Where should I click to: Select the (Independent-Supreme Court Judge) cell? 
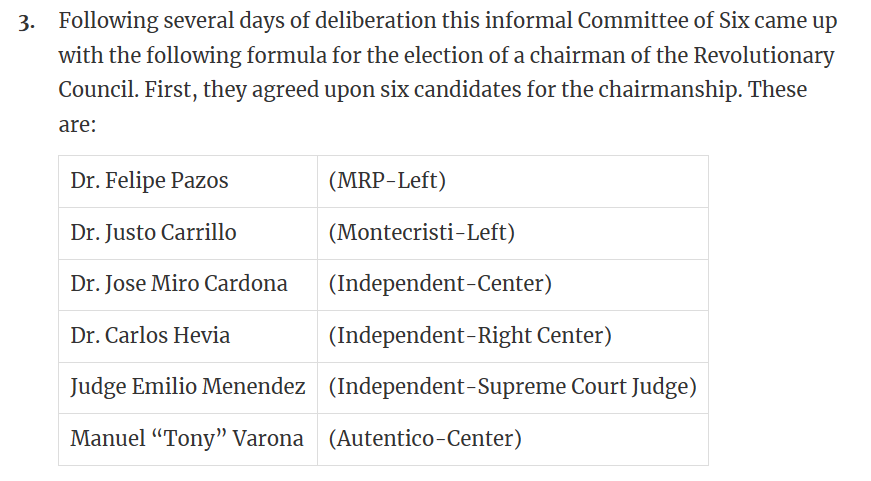coord(512,388)
